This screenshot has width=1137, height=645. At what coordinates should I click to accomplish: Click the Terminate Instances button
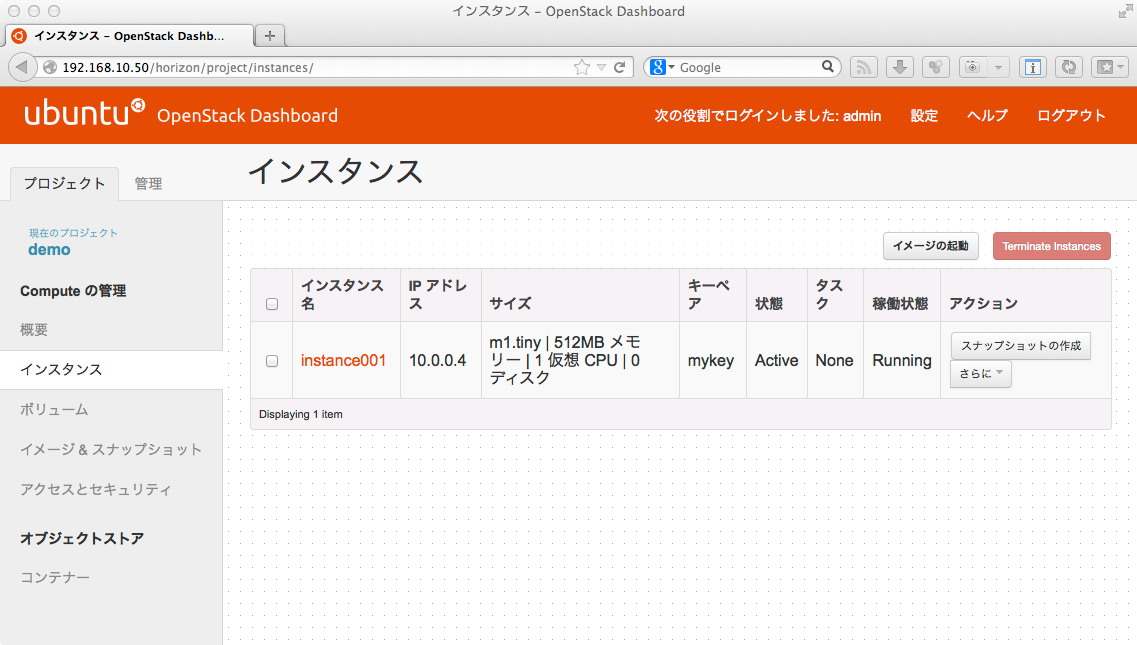coord(1051,246)
